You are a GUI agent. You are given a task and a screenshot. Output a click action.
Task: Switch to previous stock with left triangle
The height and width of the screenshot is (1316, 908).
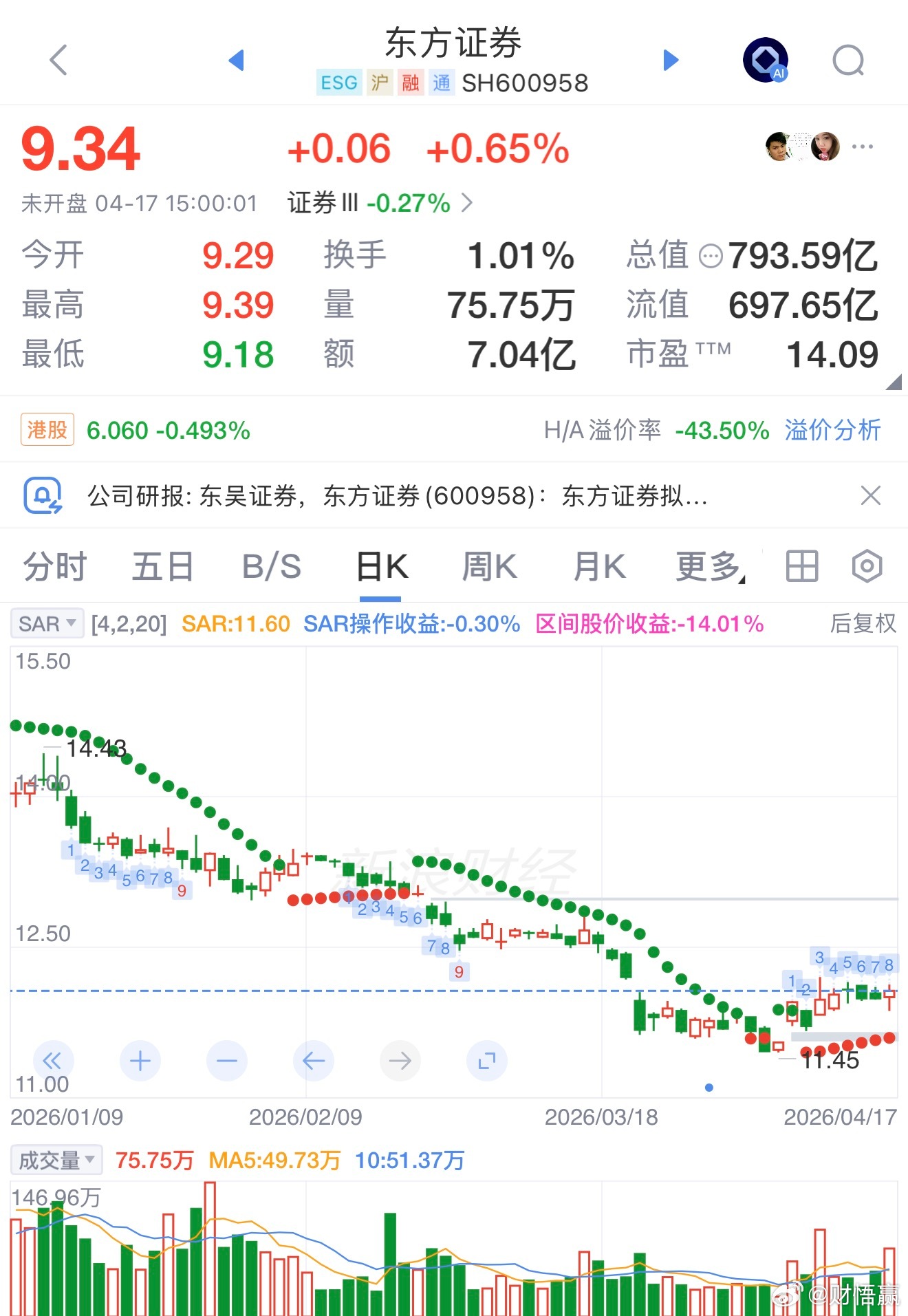coord(236,60)
